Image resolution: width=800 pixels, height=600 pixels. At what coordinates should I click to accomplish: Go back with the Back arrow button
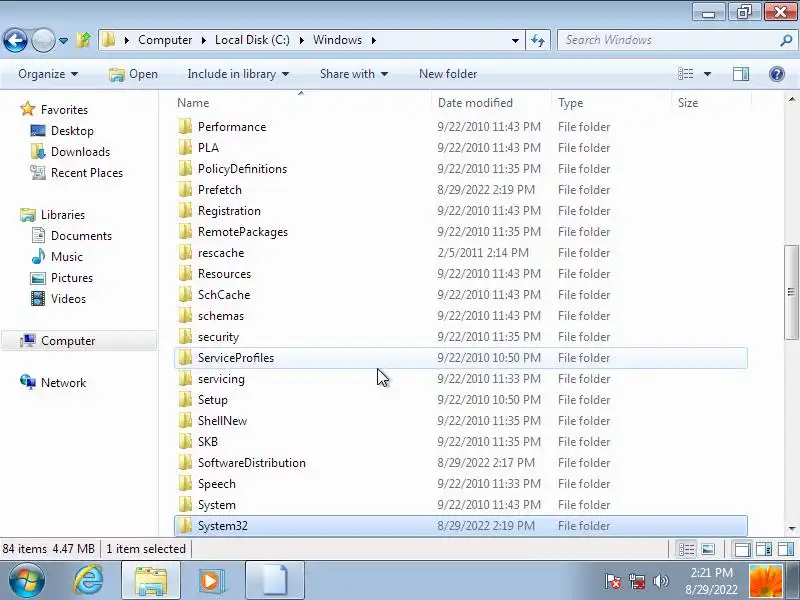[x=15, y=40]
